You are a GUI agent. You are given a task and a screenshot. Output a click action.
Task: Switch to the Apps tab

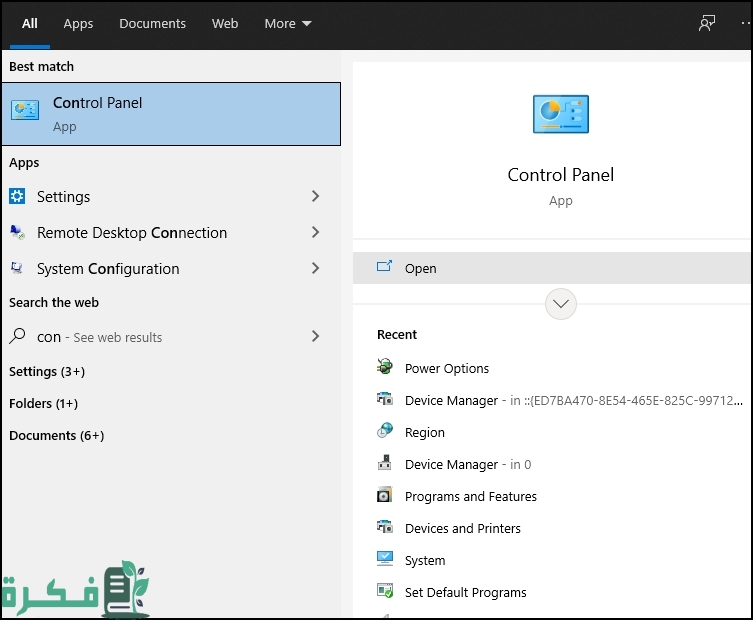click(78, 23)
